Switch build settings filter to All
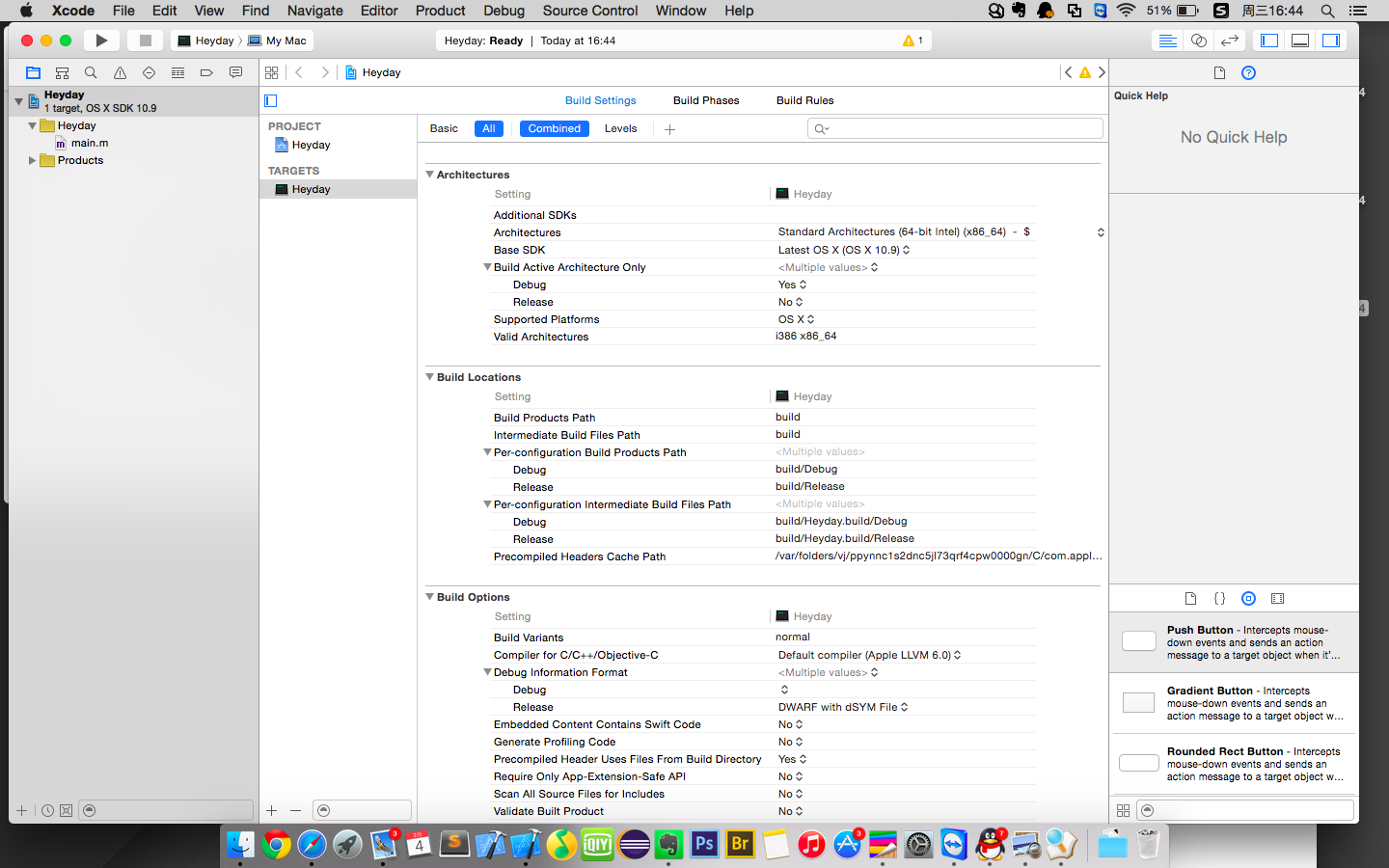 point(489,128)
